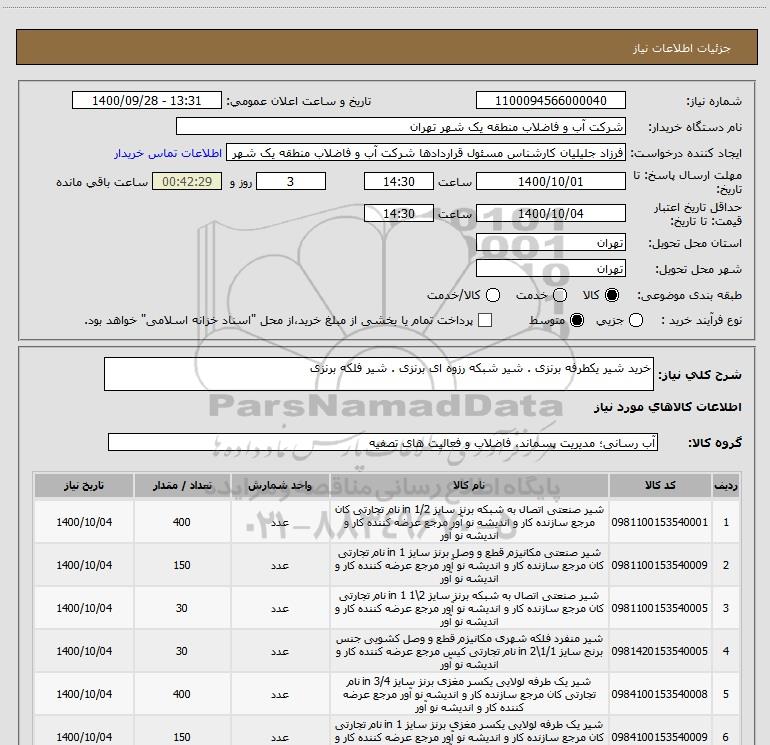770x745 pixels.
Task: Select the کالا/خدمت radio button
Action: pos(493,295)
